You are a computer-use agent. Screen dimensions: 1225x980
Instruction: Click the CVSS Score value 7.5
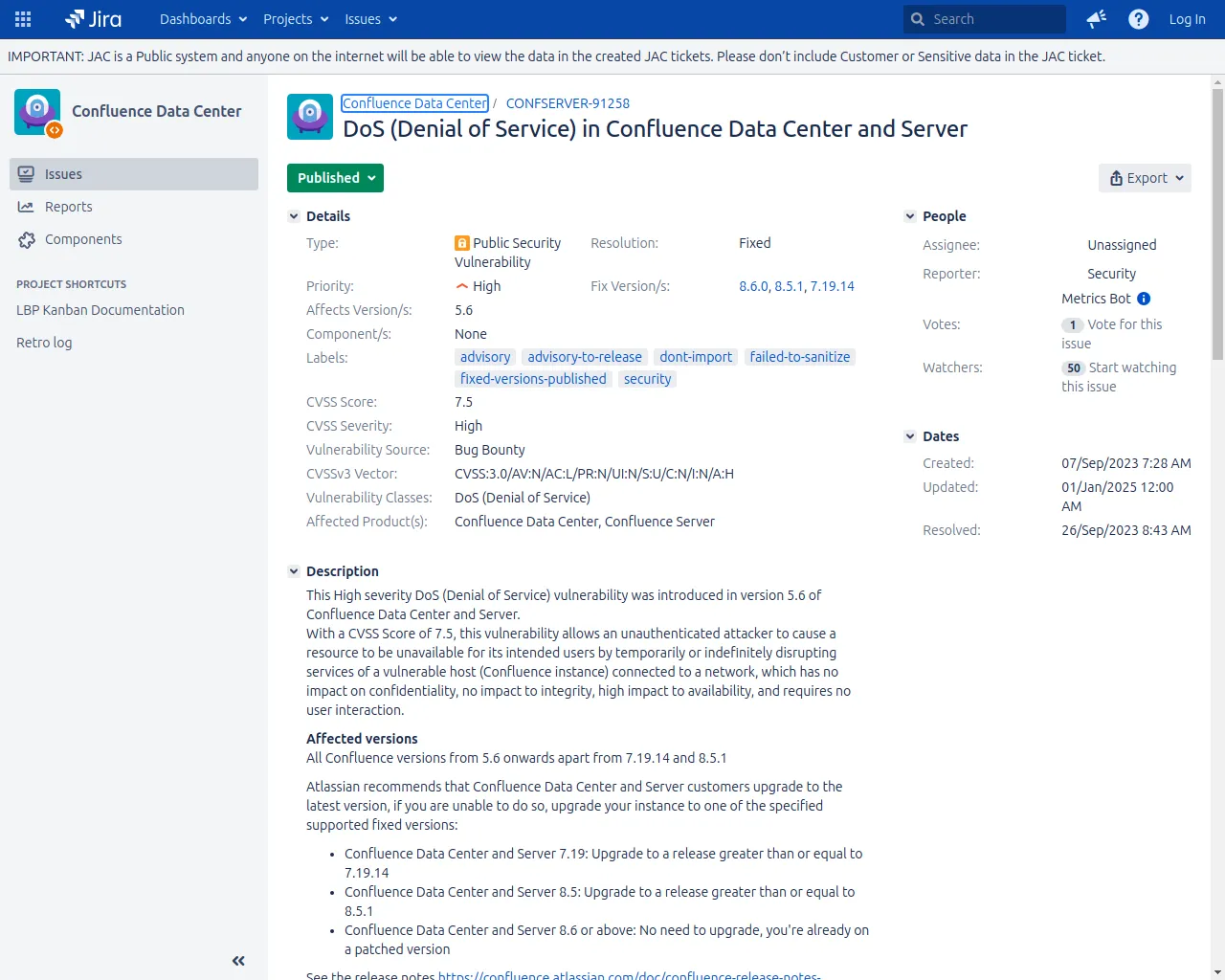click(x=464, y=402)
